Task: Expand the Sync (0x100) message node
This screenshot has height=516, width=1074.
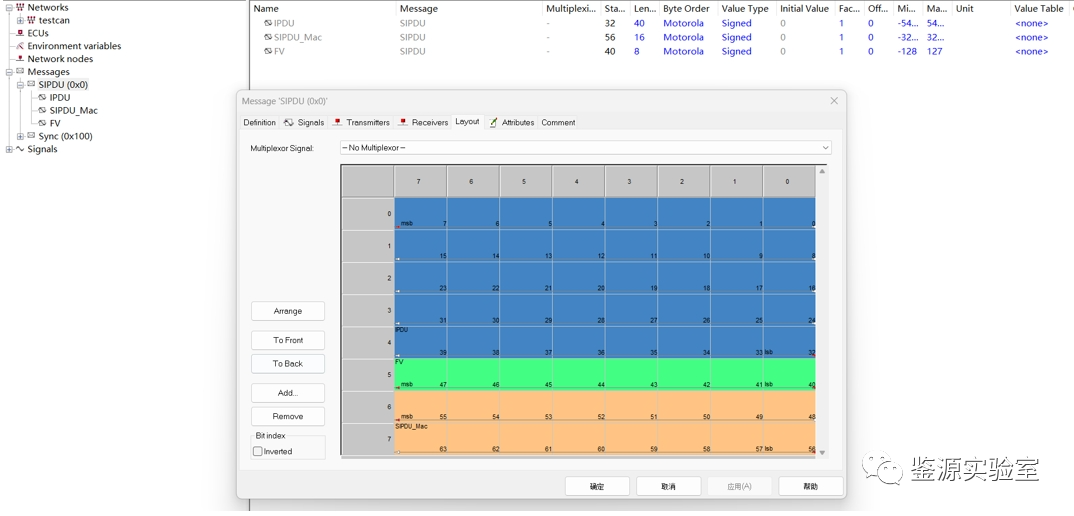Action: [x=20, y=137]
